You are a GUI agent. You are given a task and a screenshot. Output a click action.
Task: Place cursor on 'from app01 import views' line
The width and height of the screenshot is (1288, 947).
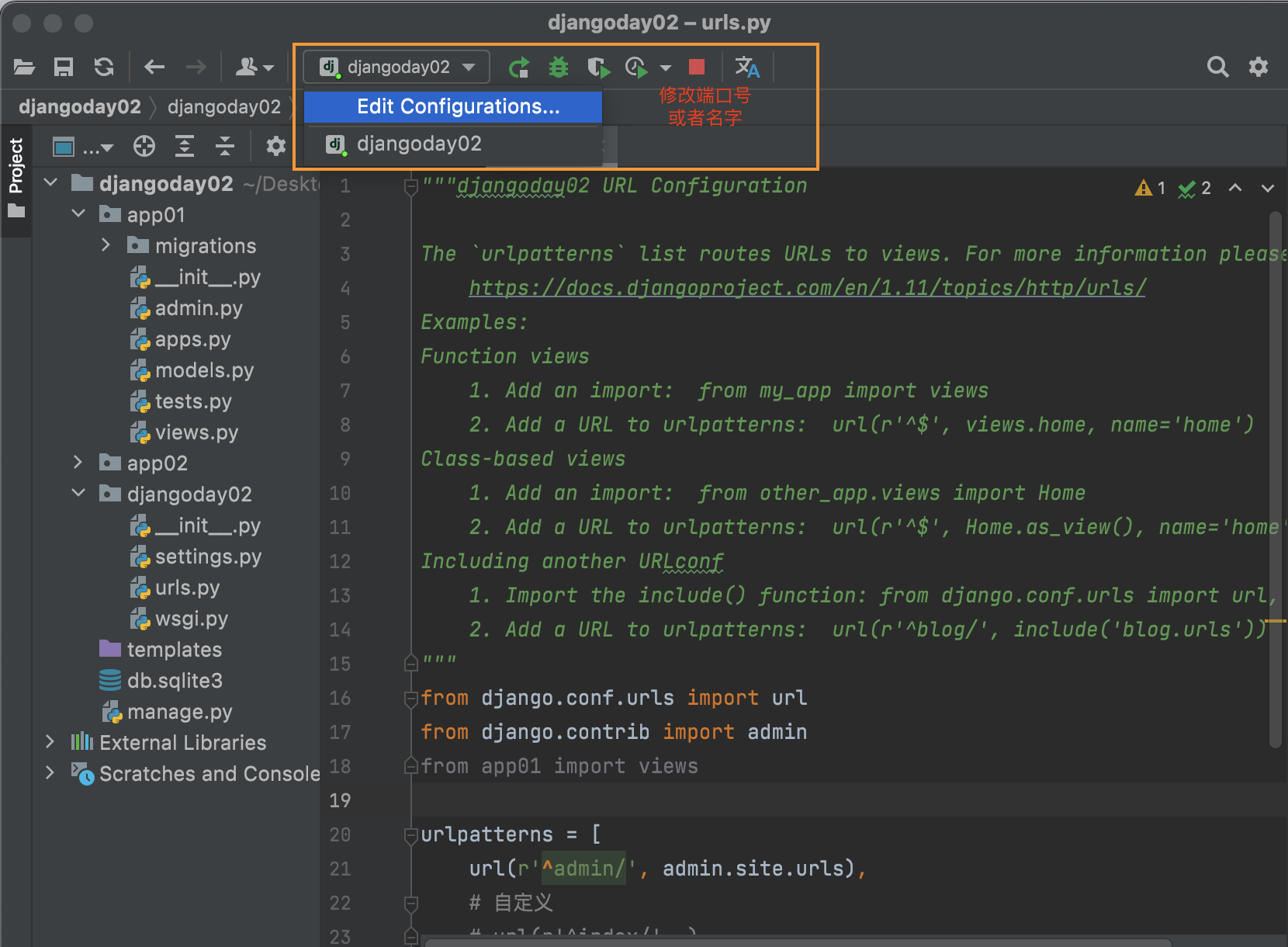point(559,766)
